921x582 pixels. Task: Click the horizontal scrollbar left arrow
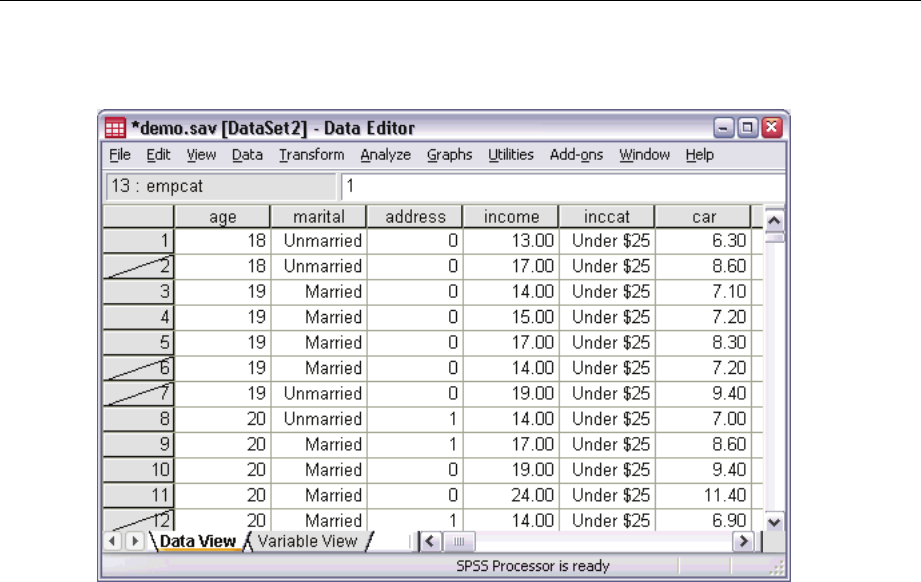coord(430,541)
